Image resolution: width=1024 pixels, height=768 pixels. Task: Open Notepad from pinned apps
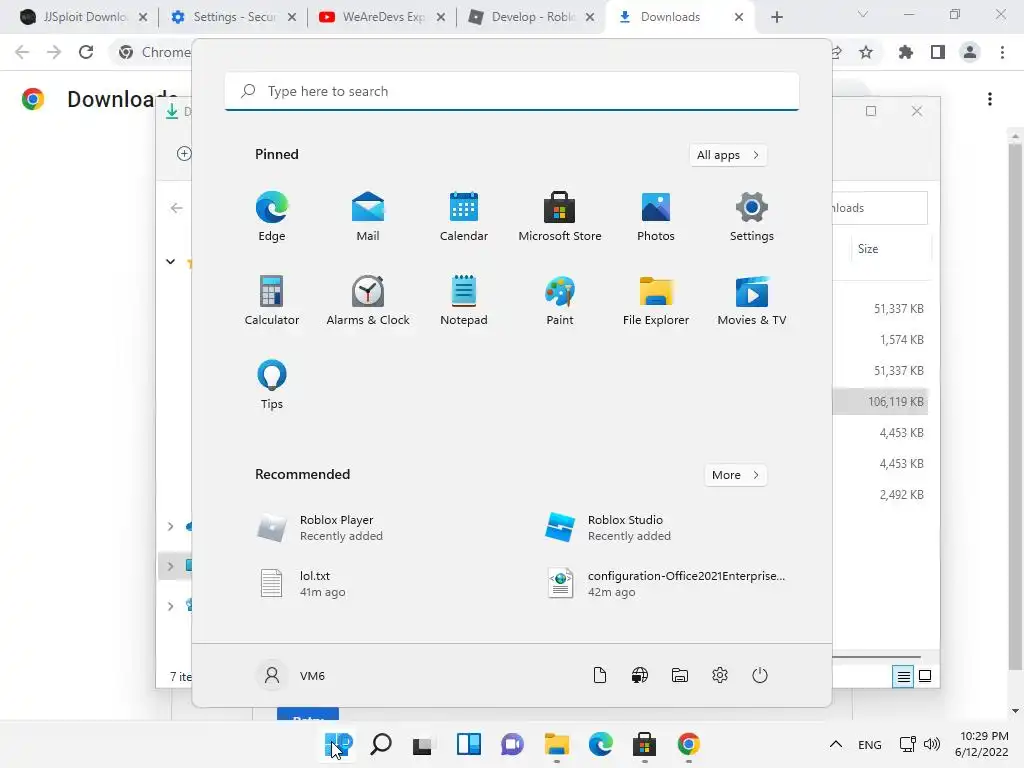click(x=464, y=300)
